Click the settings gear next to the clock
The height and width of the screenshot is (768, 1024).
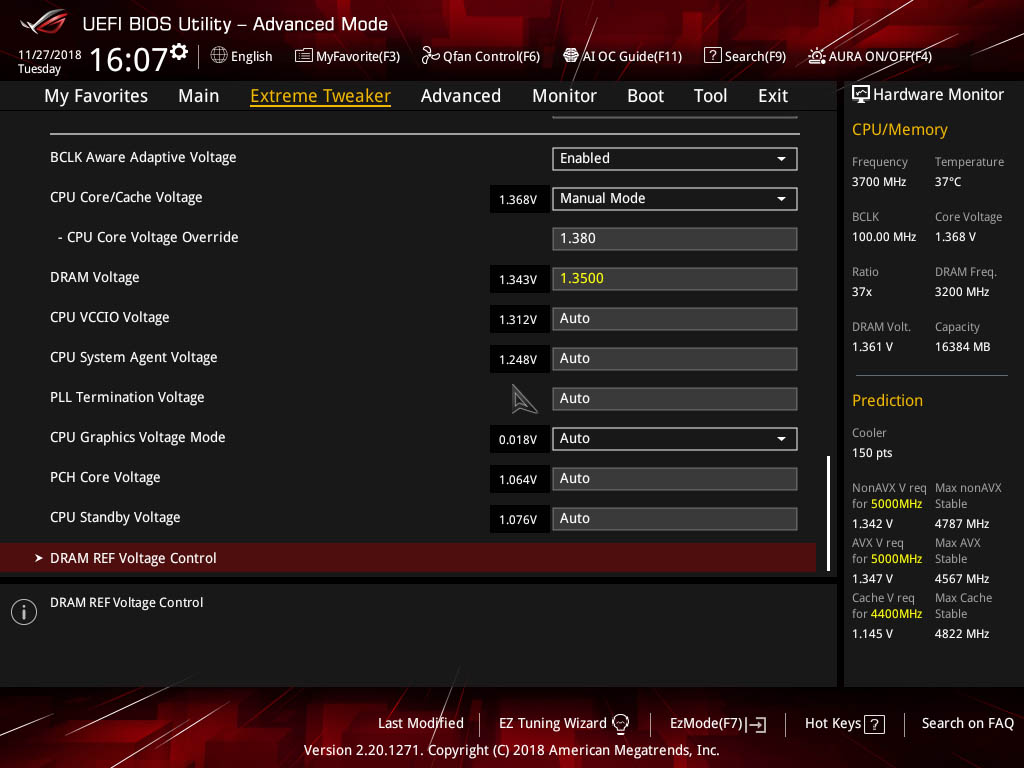[179, 52]
